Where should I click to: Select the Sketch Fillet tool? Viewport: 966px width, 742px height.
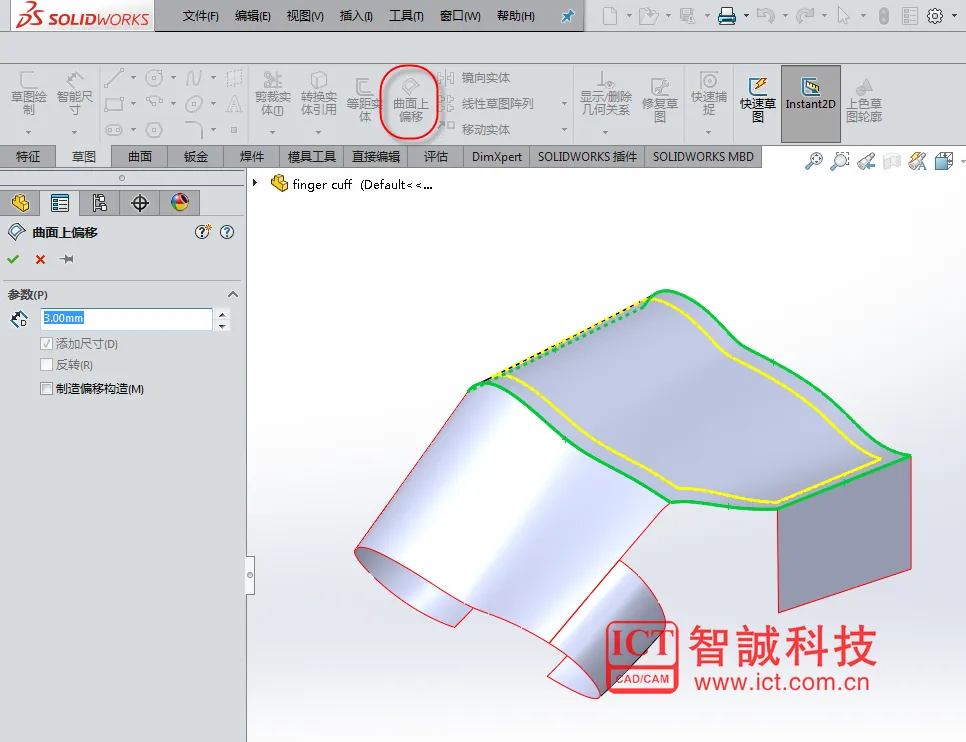coord(194,130)
